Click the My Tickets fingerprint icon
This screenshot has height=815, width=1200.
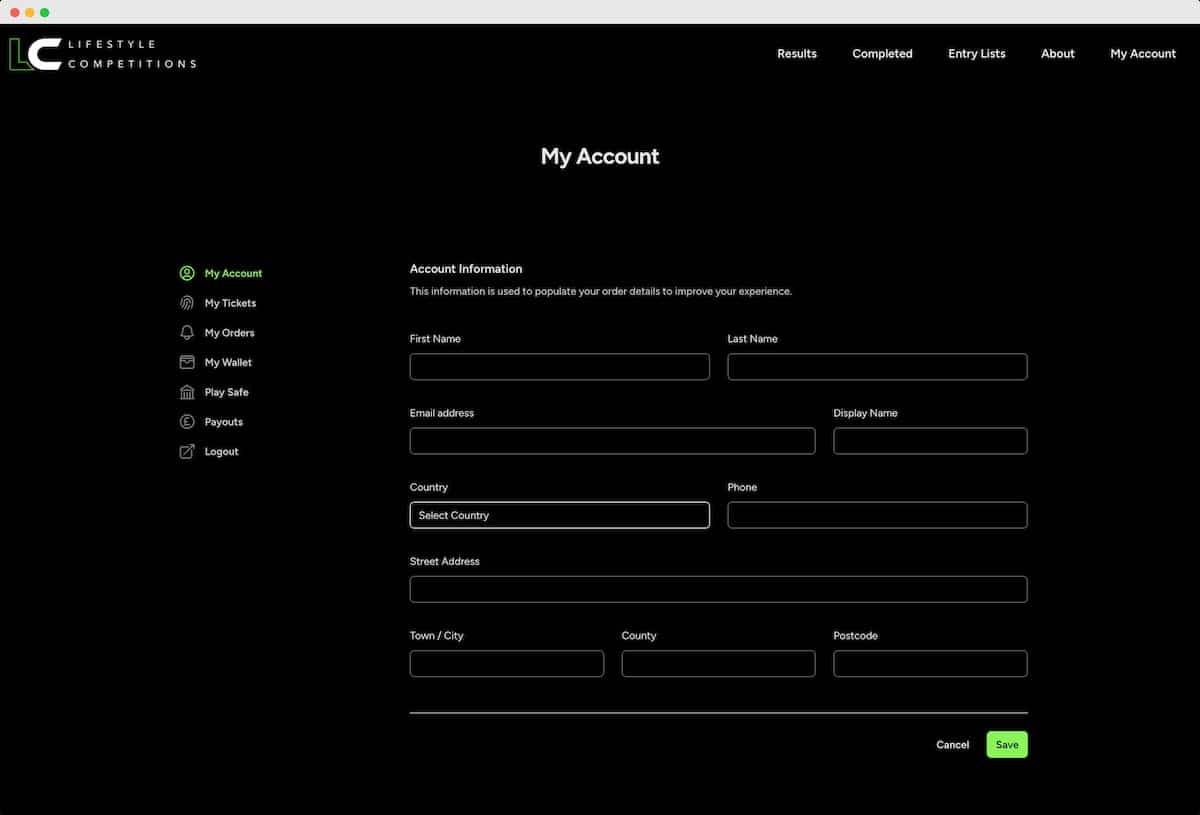(187, 303)
